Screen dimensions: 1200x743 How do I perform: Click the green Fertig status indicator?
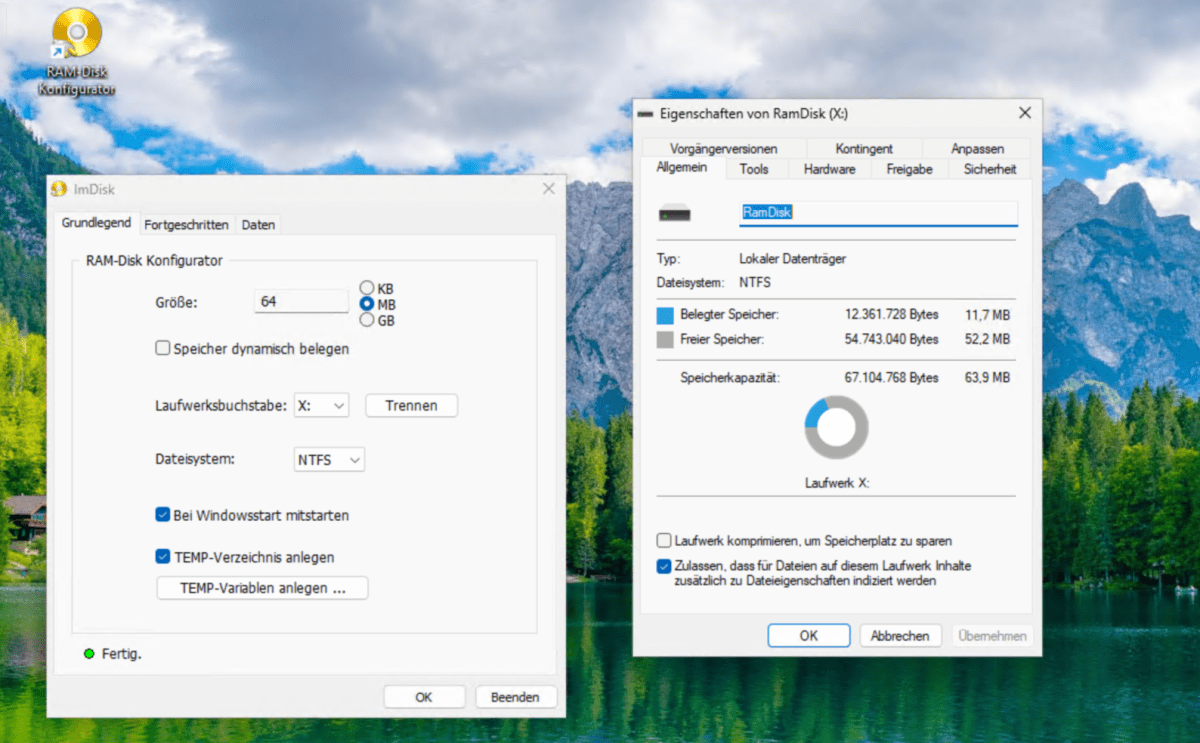(x=88, y=653)
